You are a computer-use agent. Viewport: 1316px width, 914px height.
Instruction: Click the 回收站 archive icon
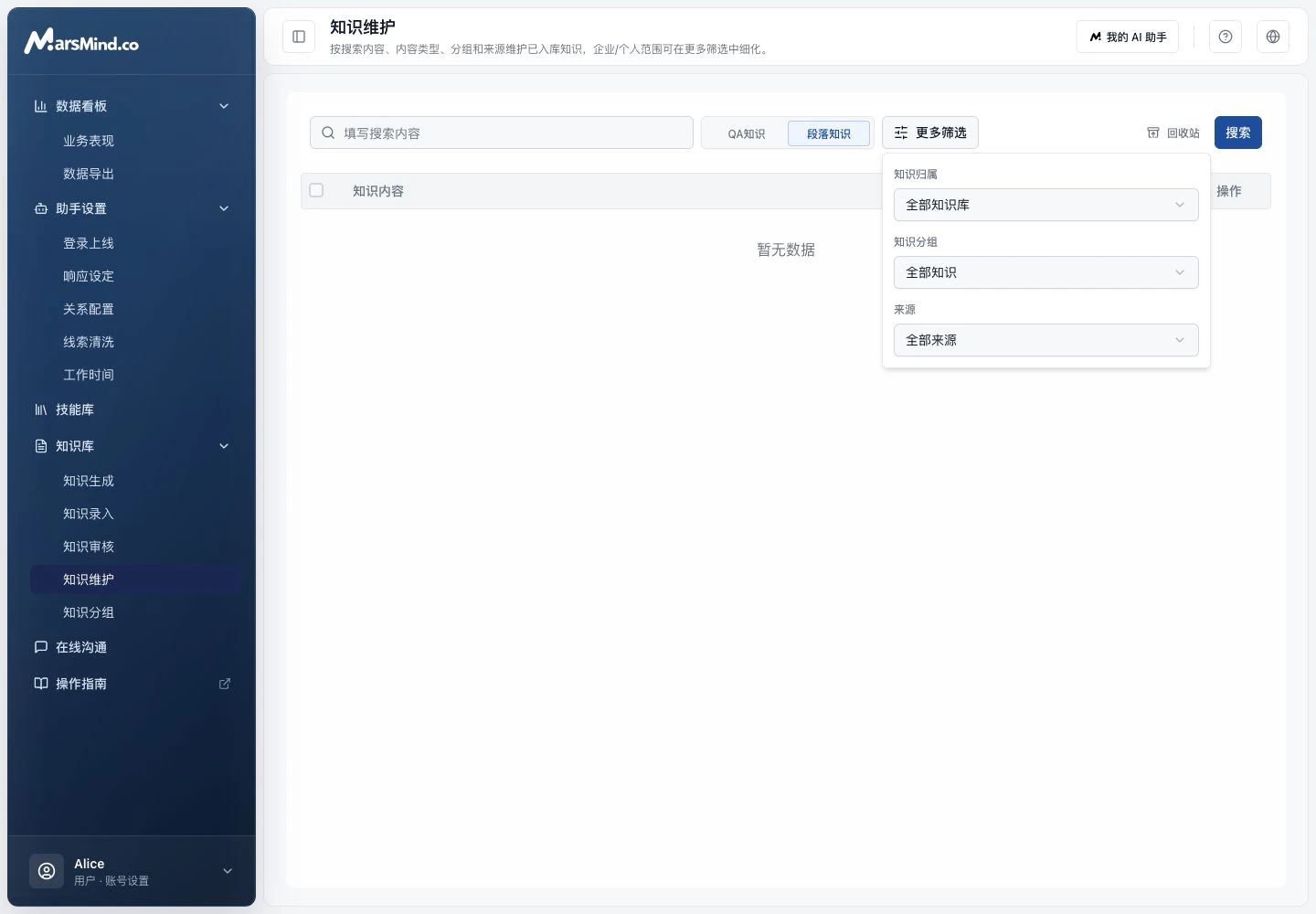pos(1153,133)
